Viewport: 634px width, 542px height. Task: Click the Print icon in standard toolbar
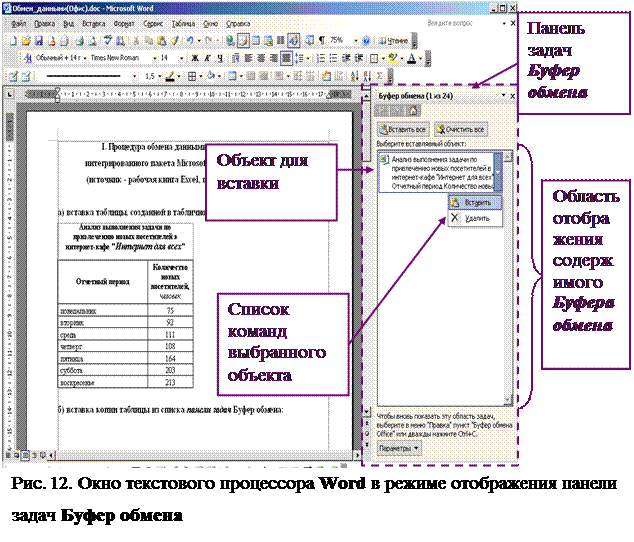(x=79, y=40)
